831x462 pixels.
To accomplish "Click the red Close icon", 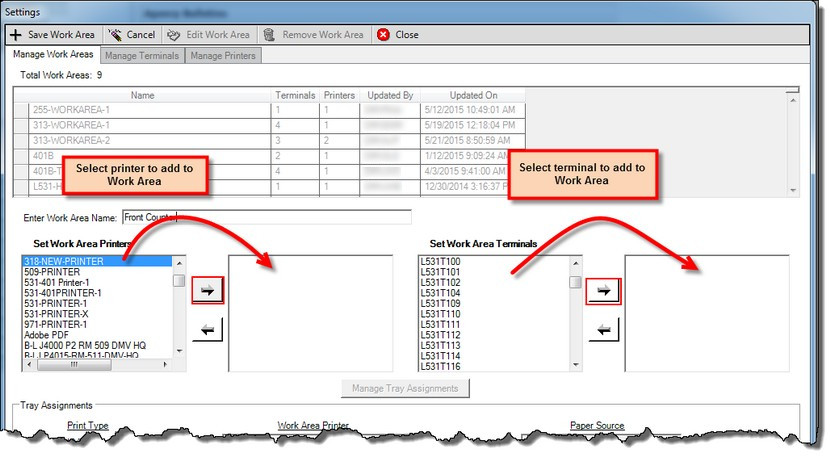I will pyautogui.click(x=383, y=35).
